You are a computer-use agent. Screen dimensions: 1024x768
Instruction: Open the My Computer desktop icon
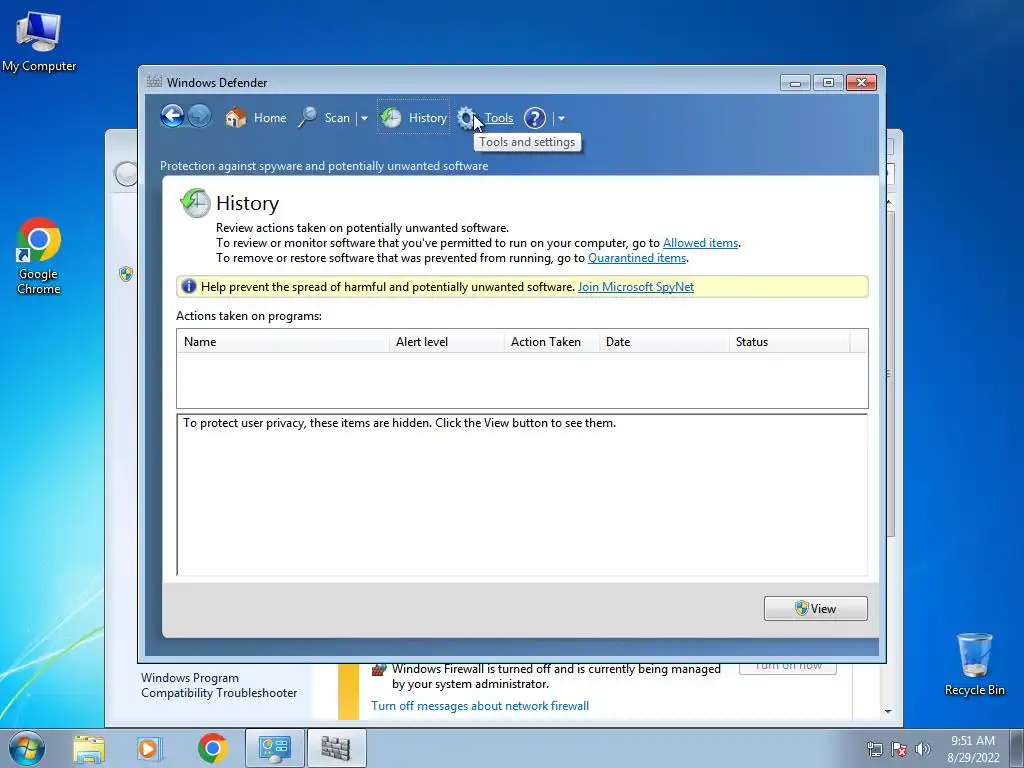click(x=39, y=42)
